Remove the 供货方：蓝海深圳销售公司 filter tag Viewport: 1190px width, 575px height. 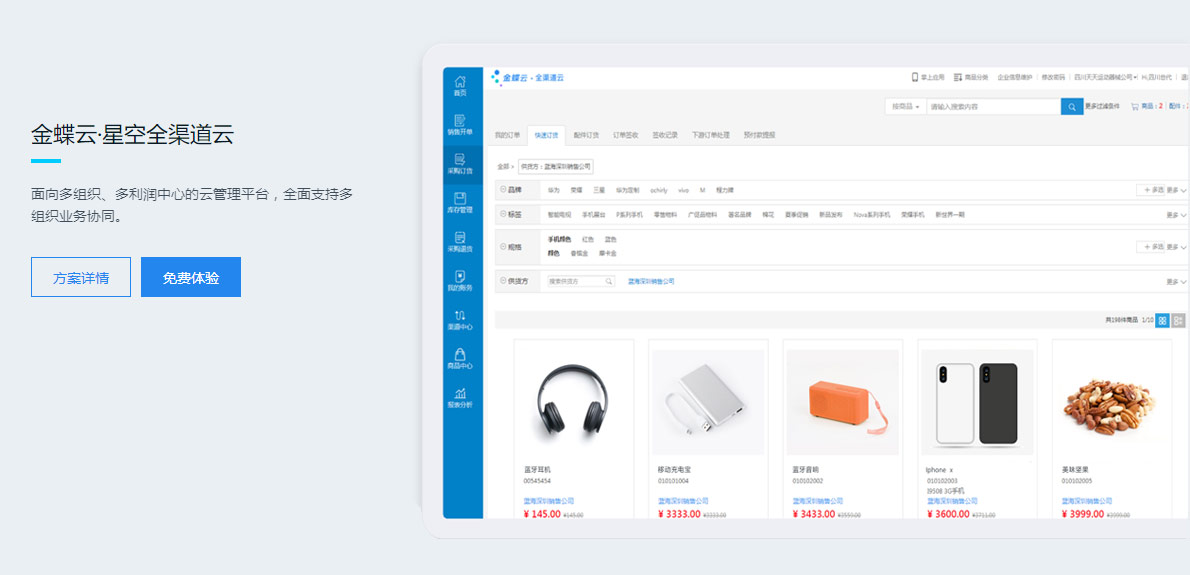pos(556,166)
